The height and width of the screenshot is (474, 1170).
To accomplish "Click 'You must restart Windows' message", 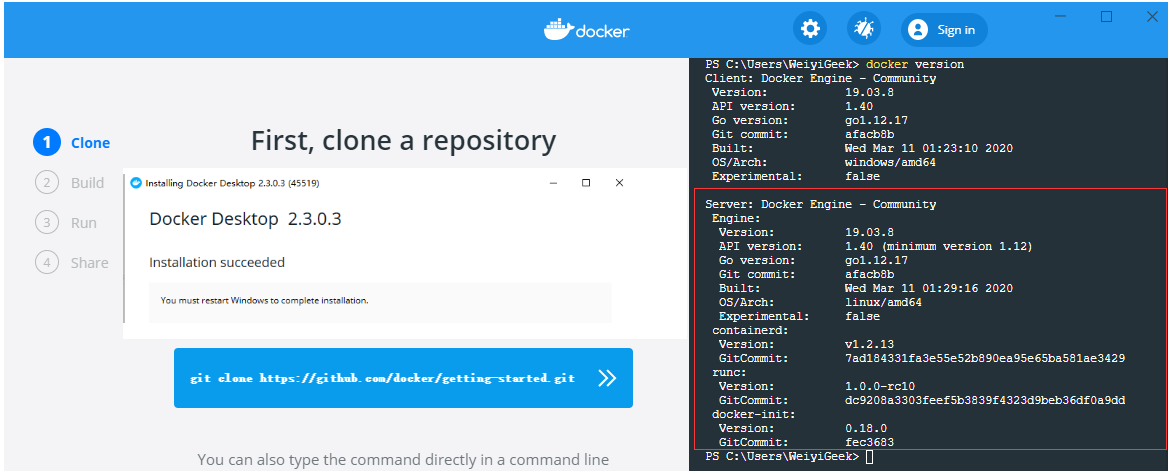I will click(x=265, y=301).
